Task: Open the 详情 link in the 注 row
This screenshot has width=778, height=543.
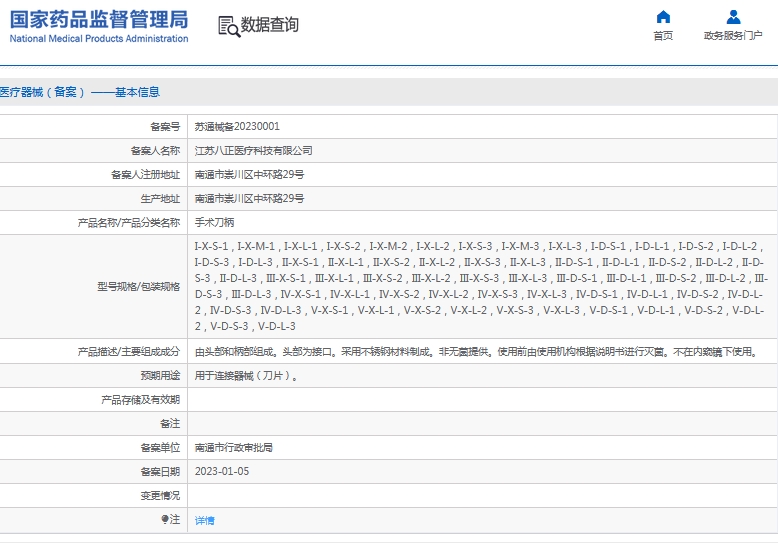Action: [204, 520]
